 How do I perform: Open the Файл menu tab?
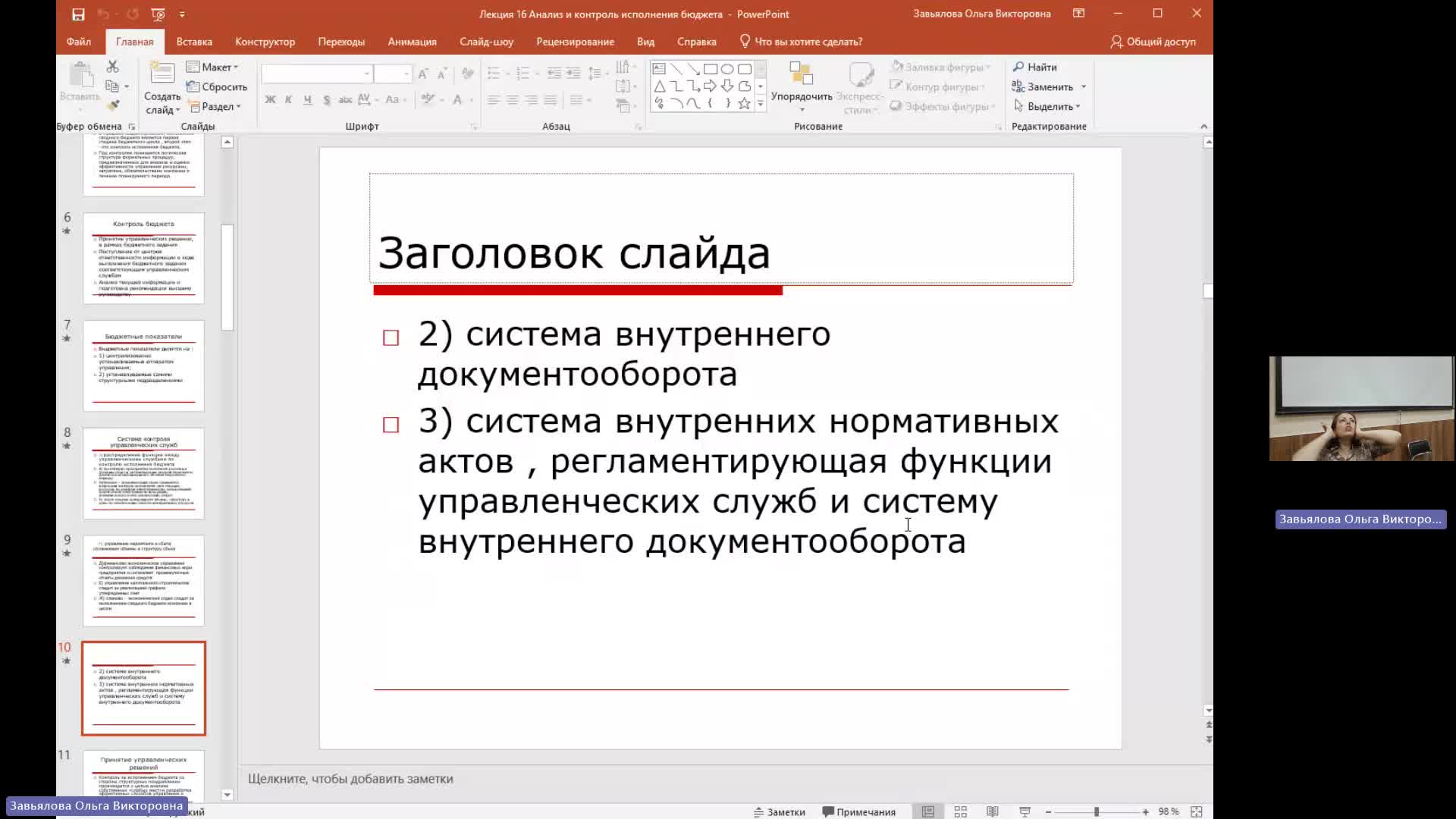pos(78,42)
